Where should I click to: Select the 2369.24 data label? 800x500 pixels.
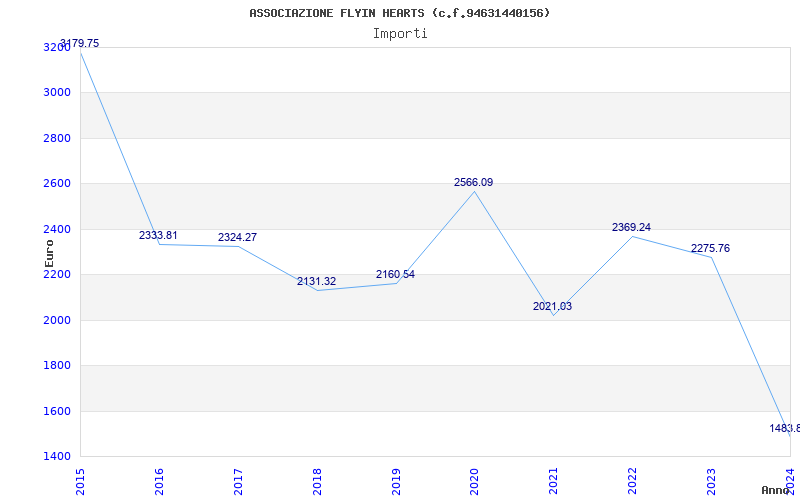(x=632, y=227)
